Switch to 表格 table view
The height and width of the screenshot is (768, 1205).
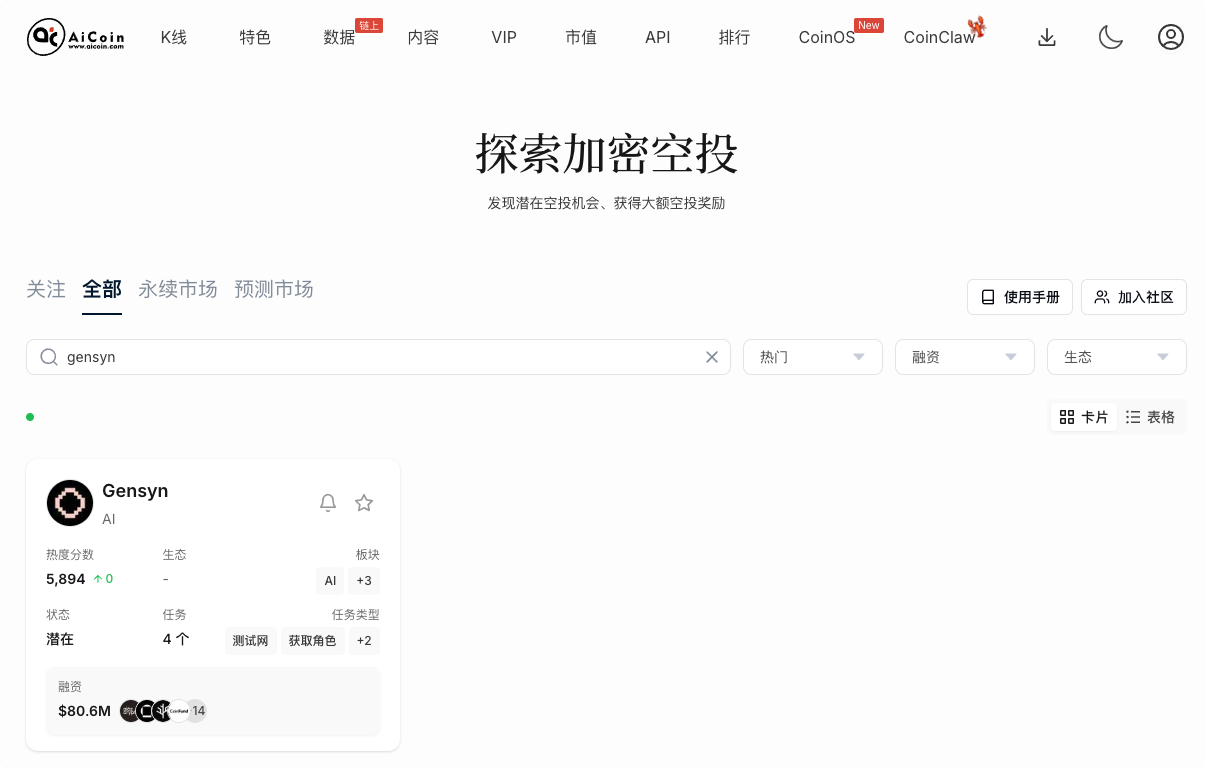pos(1150,417)
